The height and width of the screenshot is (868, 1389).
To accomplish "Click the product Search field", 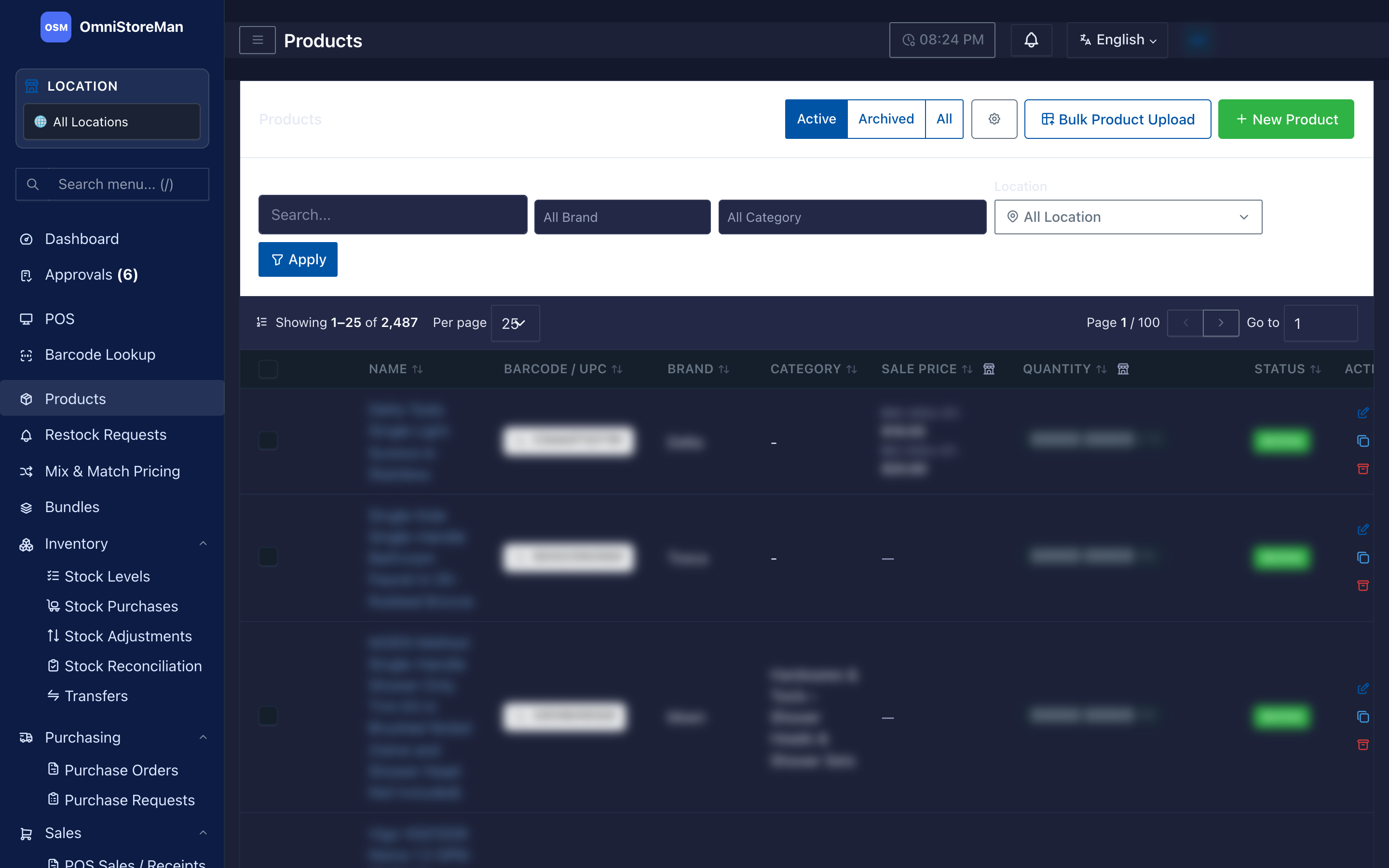I will coord(393,215).
